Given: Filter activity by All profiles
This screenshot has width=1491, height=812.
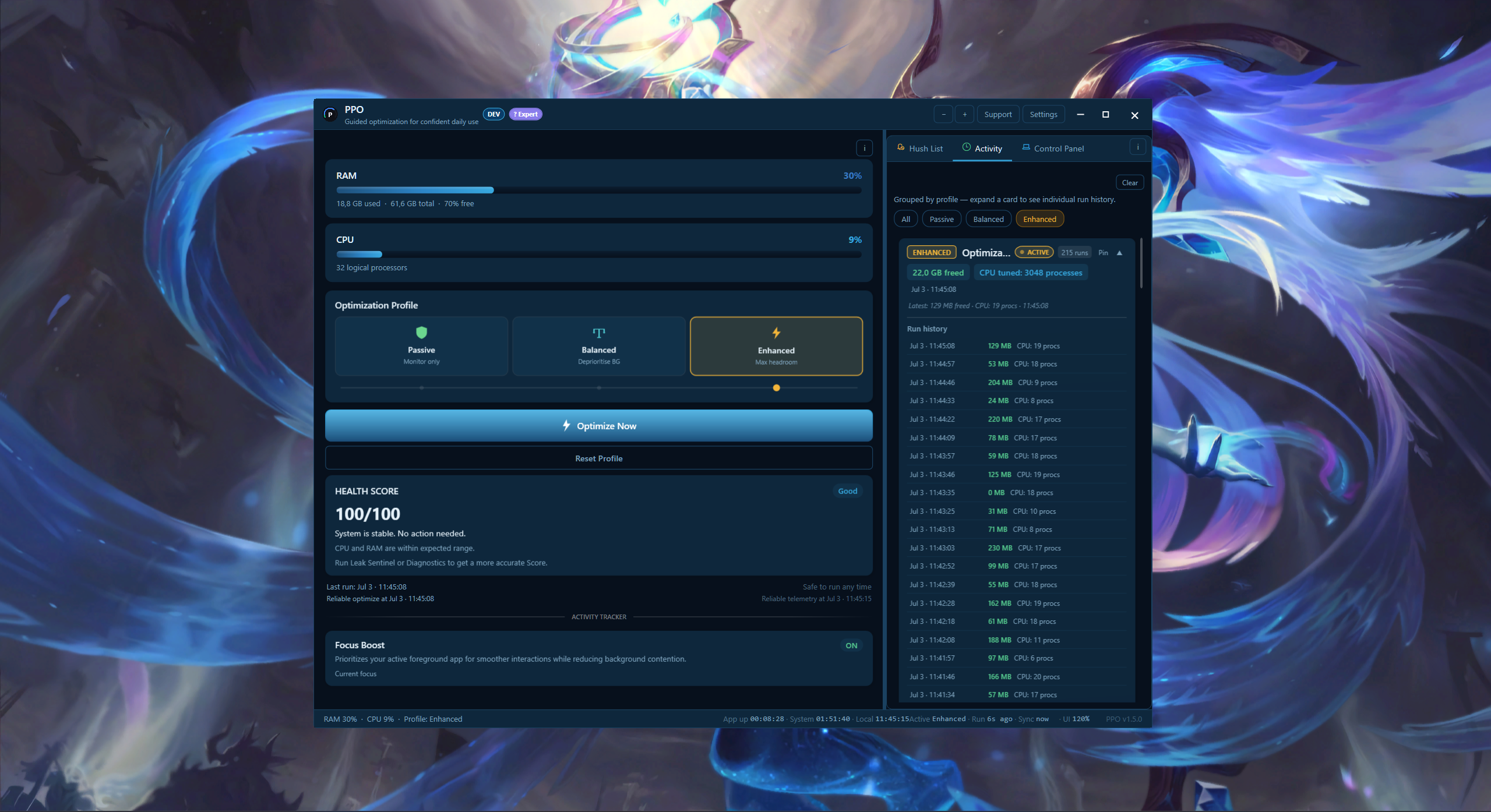Looking at the screenshot, I should 905,219.
